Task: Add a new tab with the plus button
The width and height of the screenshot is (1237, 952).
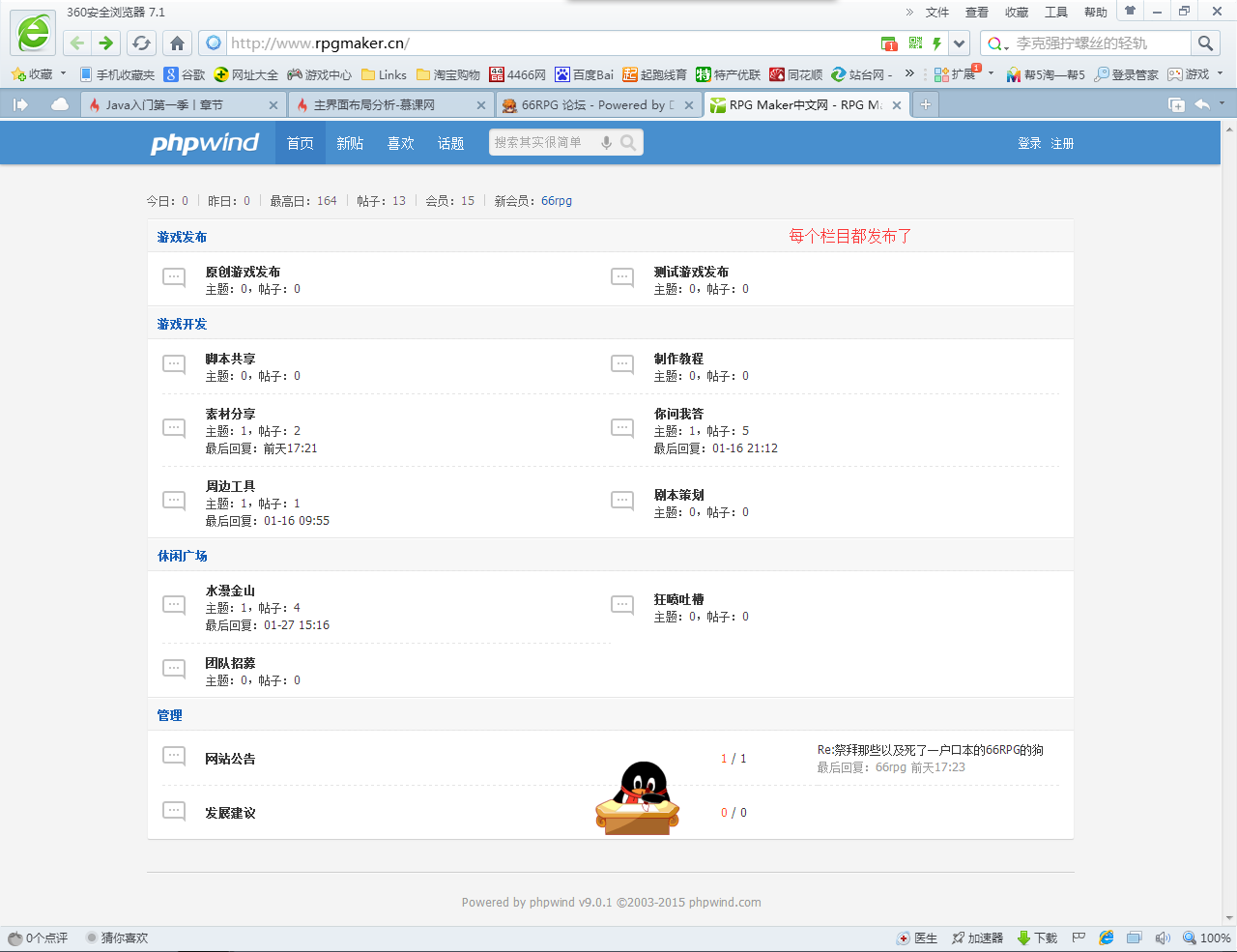Action: click(x=925, y=104)
